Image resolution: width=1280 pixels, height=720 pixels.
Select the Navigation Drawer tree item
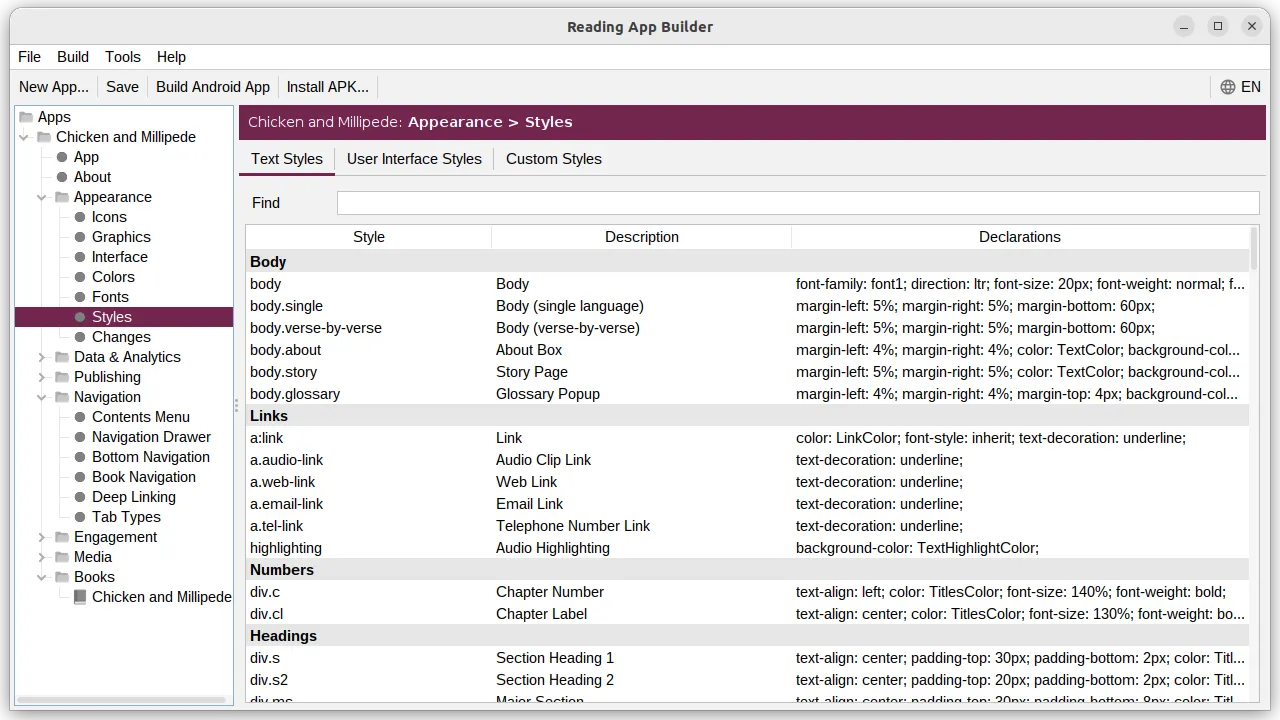(x=151, y=437)
